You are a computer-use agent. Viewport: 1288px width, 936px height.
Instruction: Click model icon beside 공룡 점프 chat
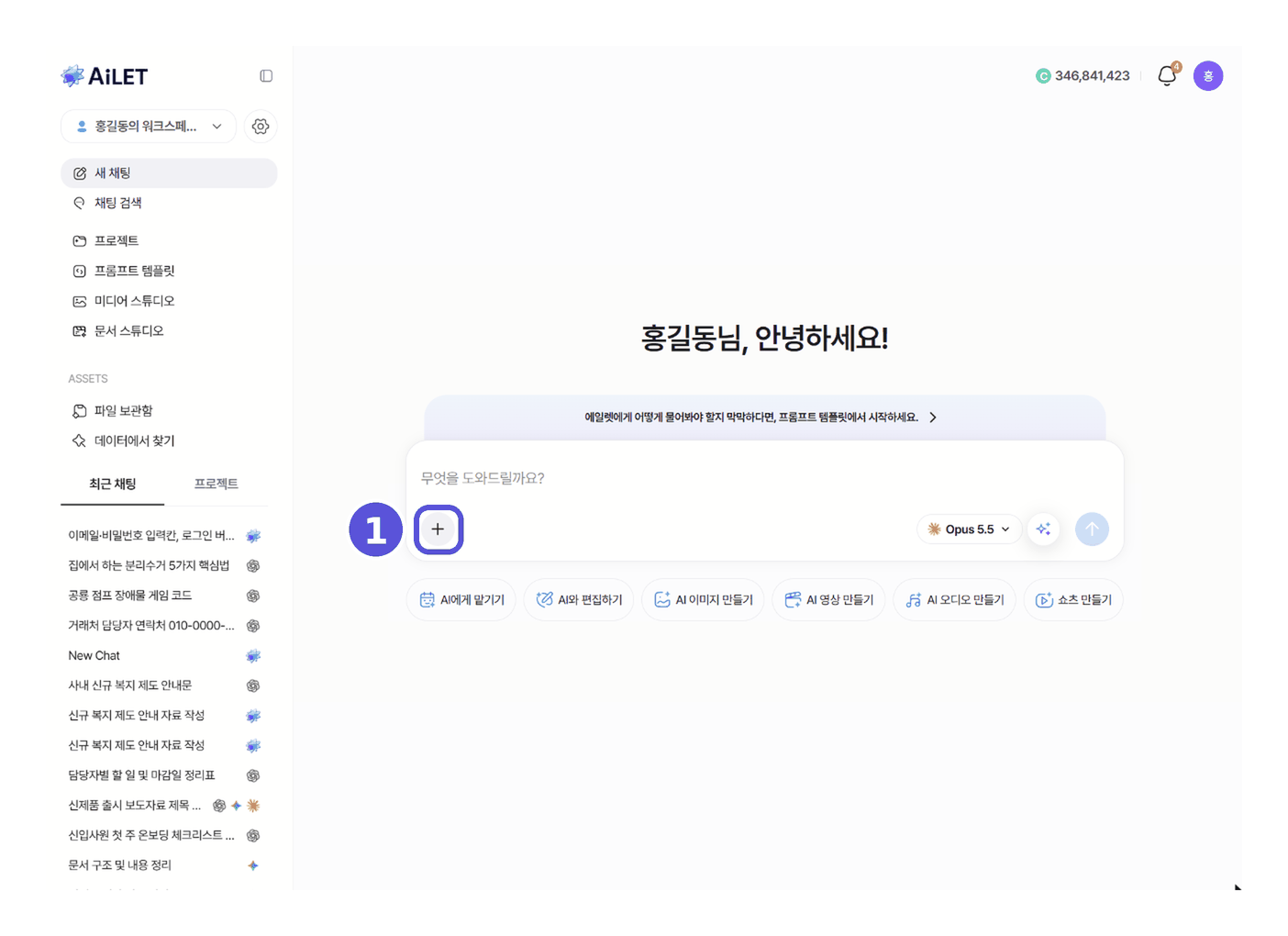tap(253, 596)
